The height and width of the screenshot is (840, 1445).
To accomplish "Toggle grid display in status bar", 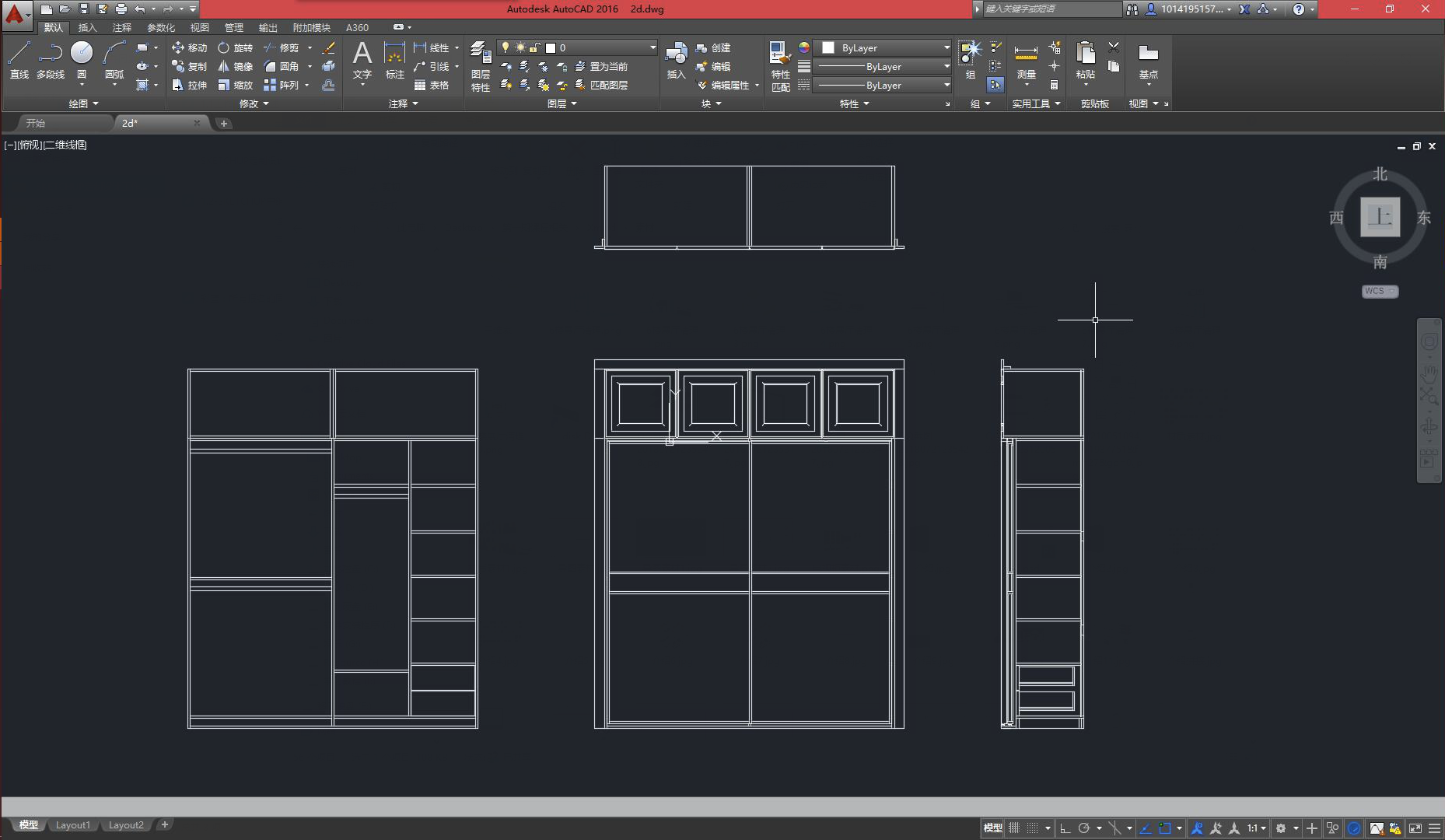I will (1014, 828).
